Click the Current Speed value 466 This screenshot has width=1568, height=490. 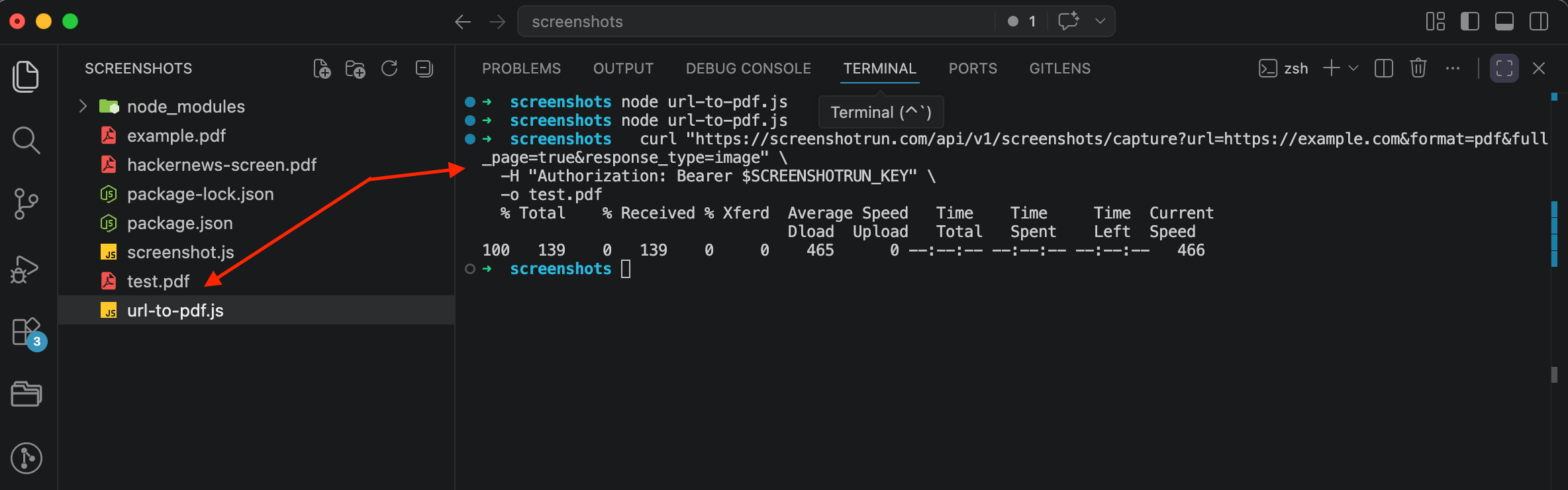pyautogui.click(x=1191, y=250)
